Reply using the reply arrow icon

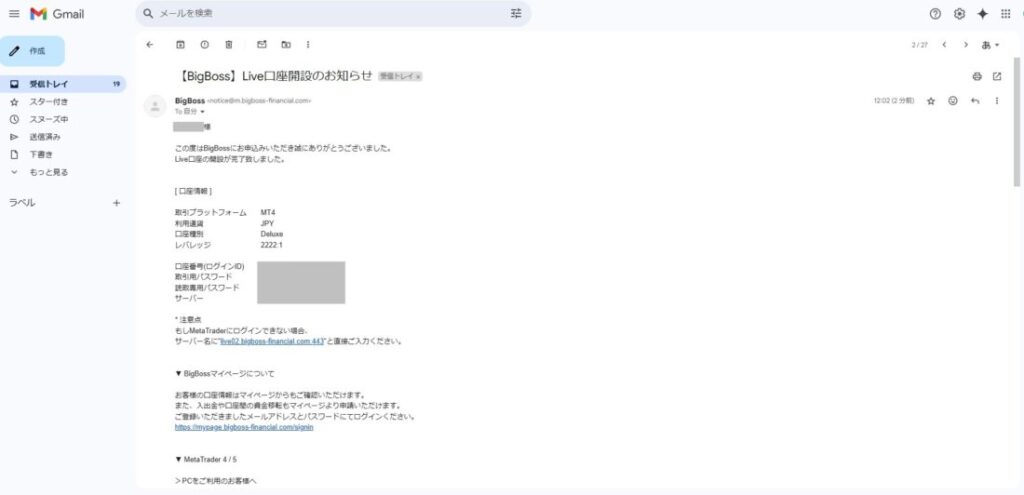tap(975, 101)
